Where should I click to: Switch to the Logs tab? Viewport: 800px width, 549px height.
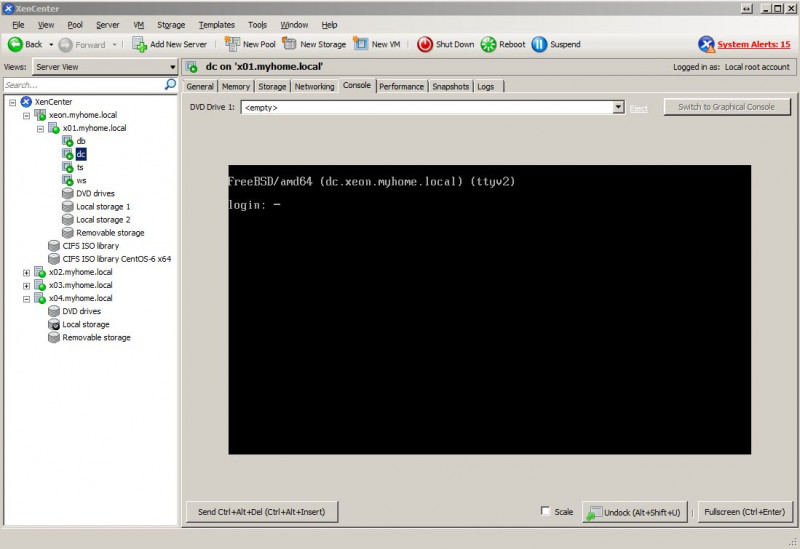tap(486, 86)
